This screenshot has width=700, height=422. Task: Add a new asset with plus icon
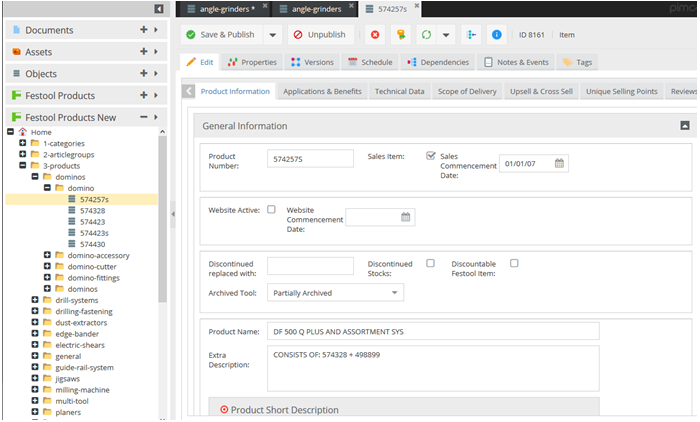click(x=144, y=51)
